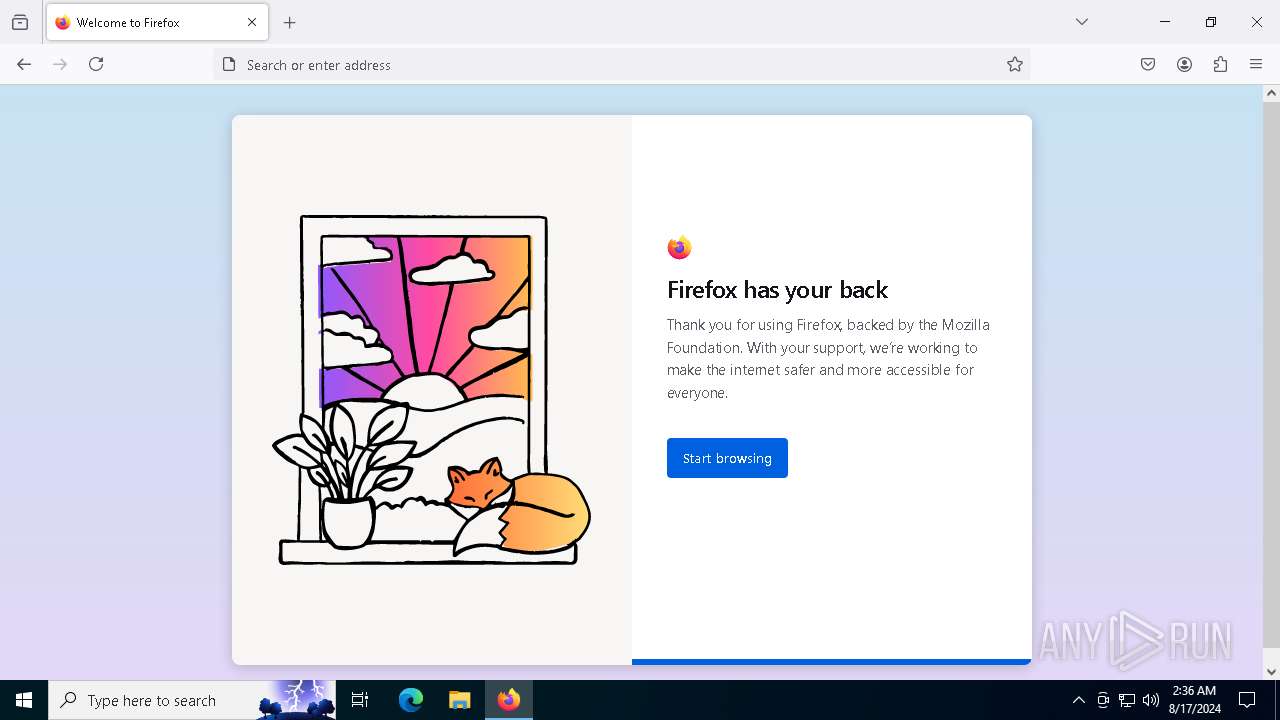The width and height of the screenshot is (1280, 720).
Task: Click the Firefox logo above the heading
Action: [x=679, y=247]
